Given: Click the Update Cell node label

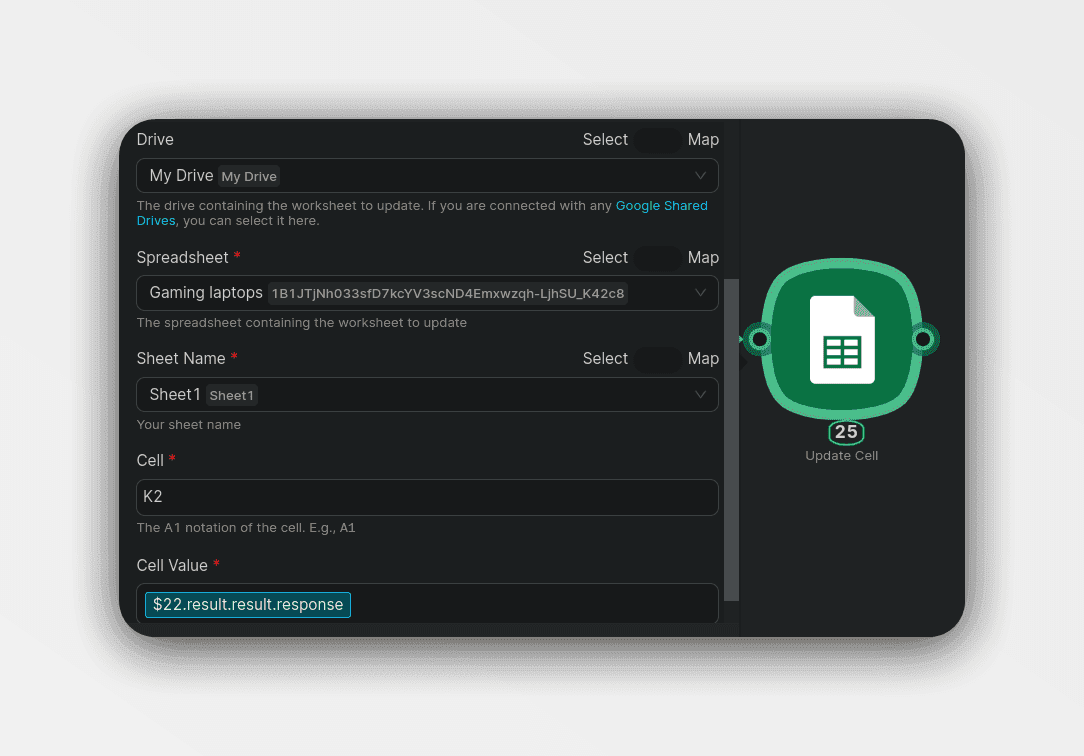Looking at the screenshot, I should coord(841,456).
